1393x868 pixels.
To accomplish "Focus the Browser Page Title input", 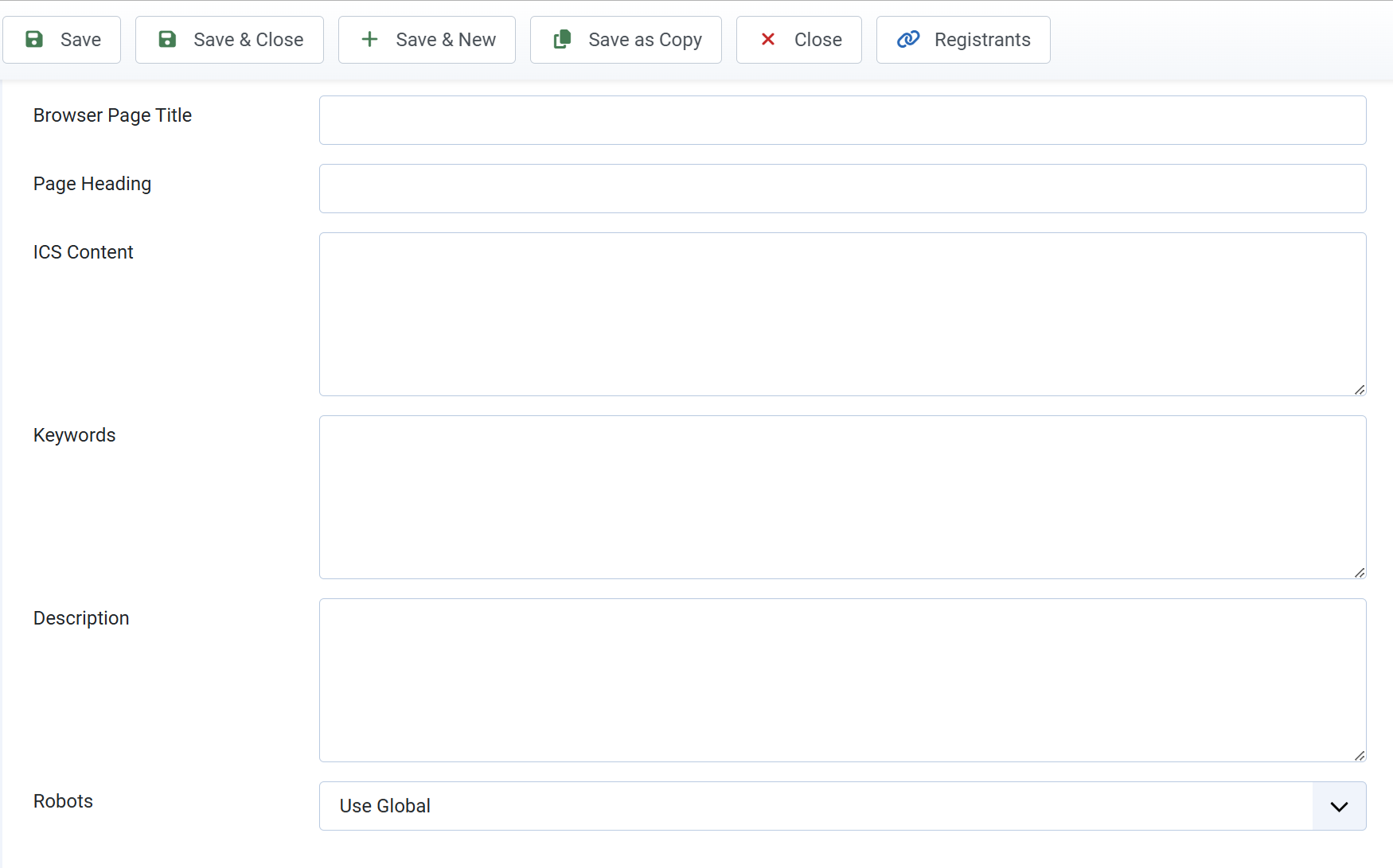I will tap(843, 120).
